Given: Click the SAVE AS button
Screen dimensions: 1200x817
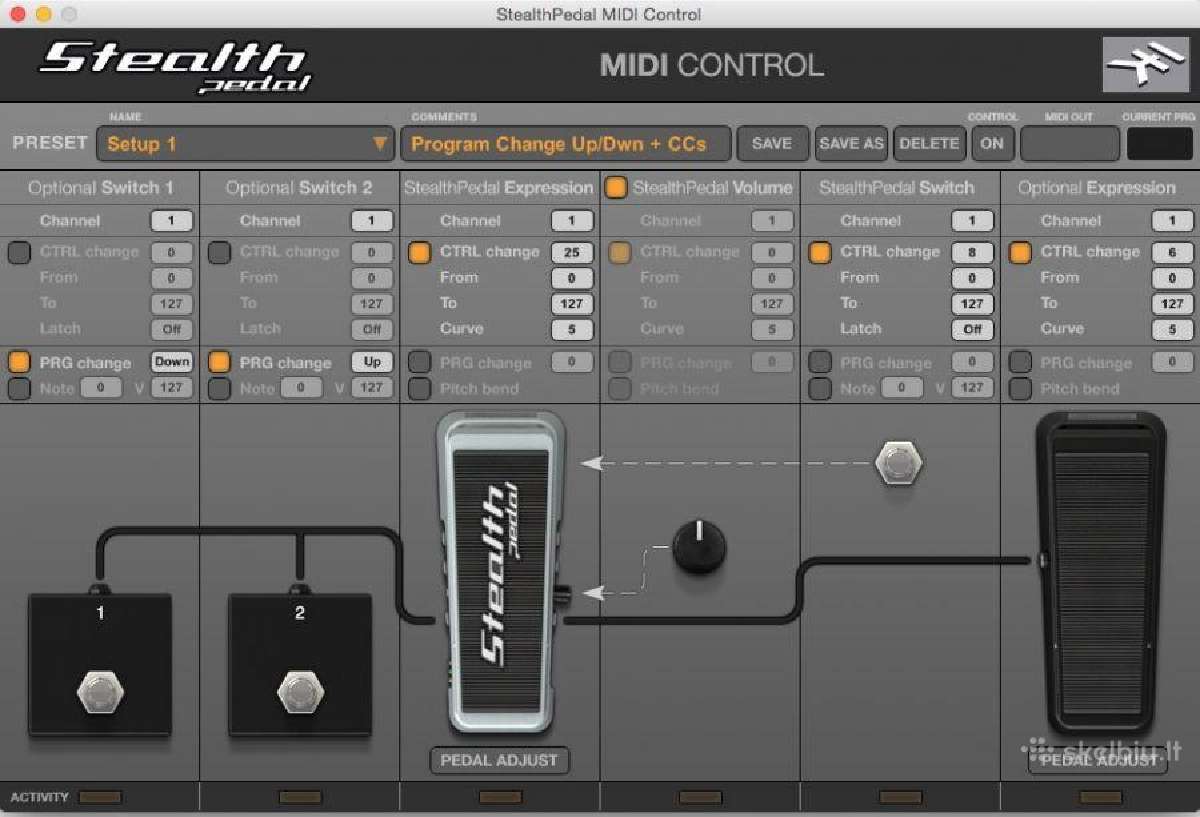Looking at the screenshot, I should pos(851,144).
